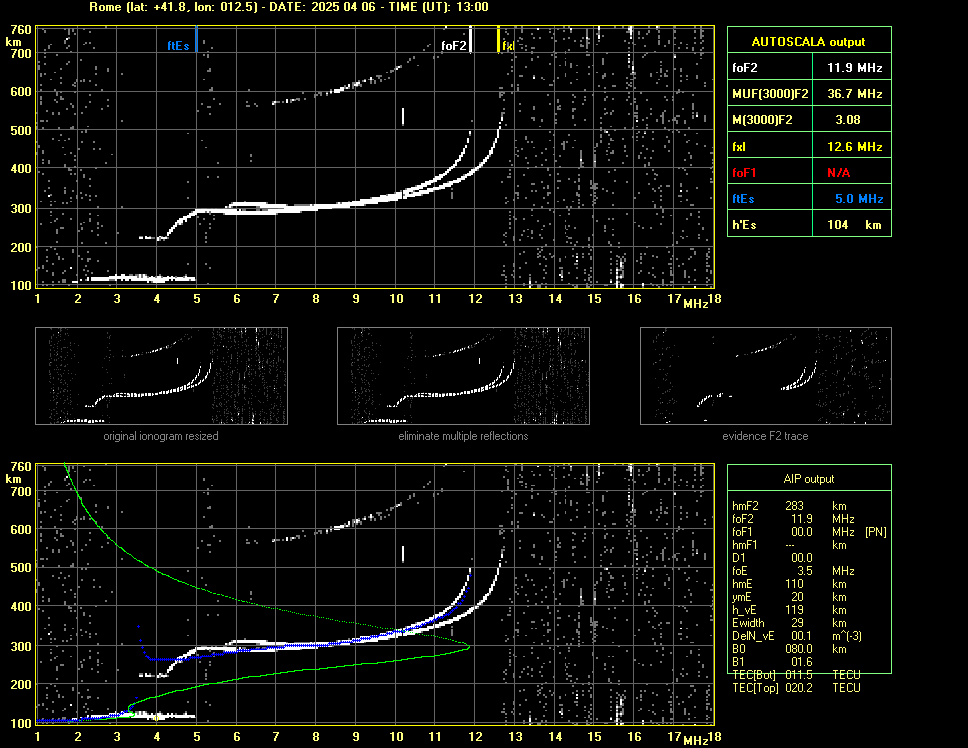Click the Ewidth 29 km row
968x748 pixels.
pos(790,622)
